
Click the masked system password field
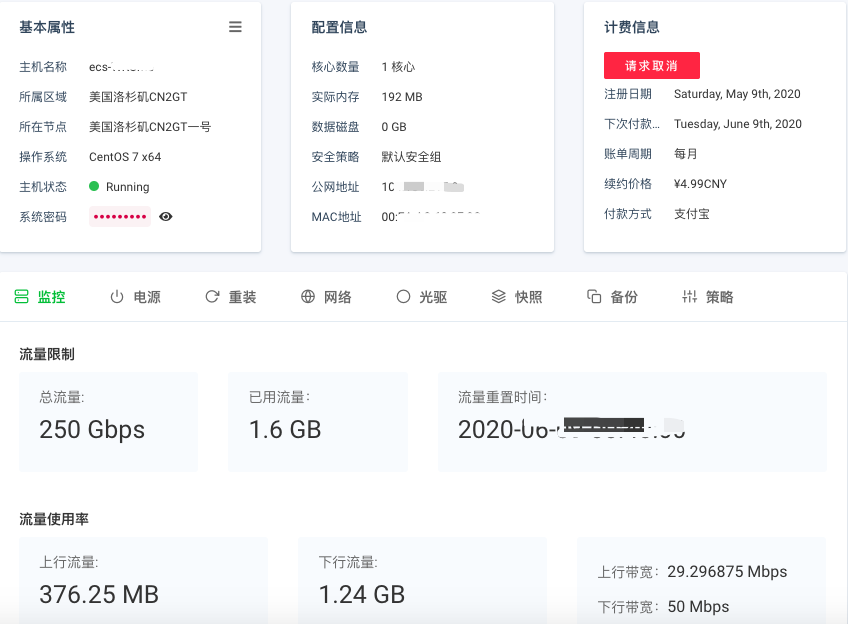click(x=120, y=216)
